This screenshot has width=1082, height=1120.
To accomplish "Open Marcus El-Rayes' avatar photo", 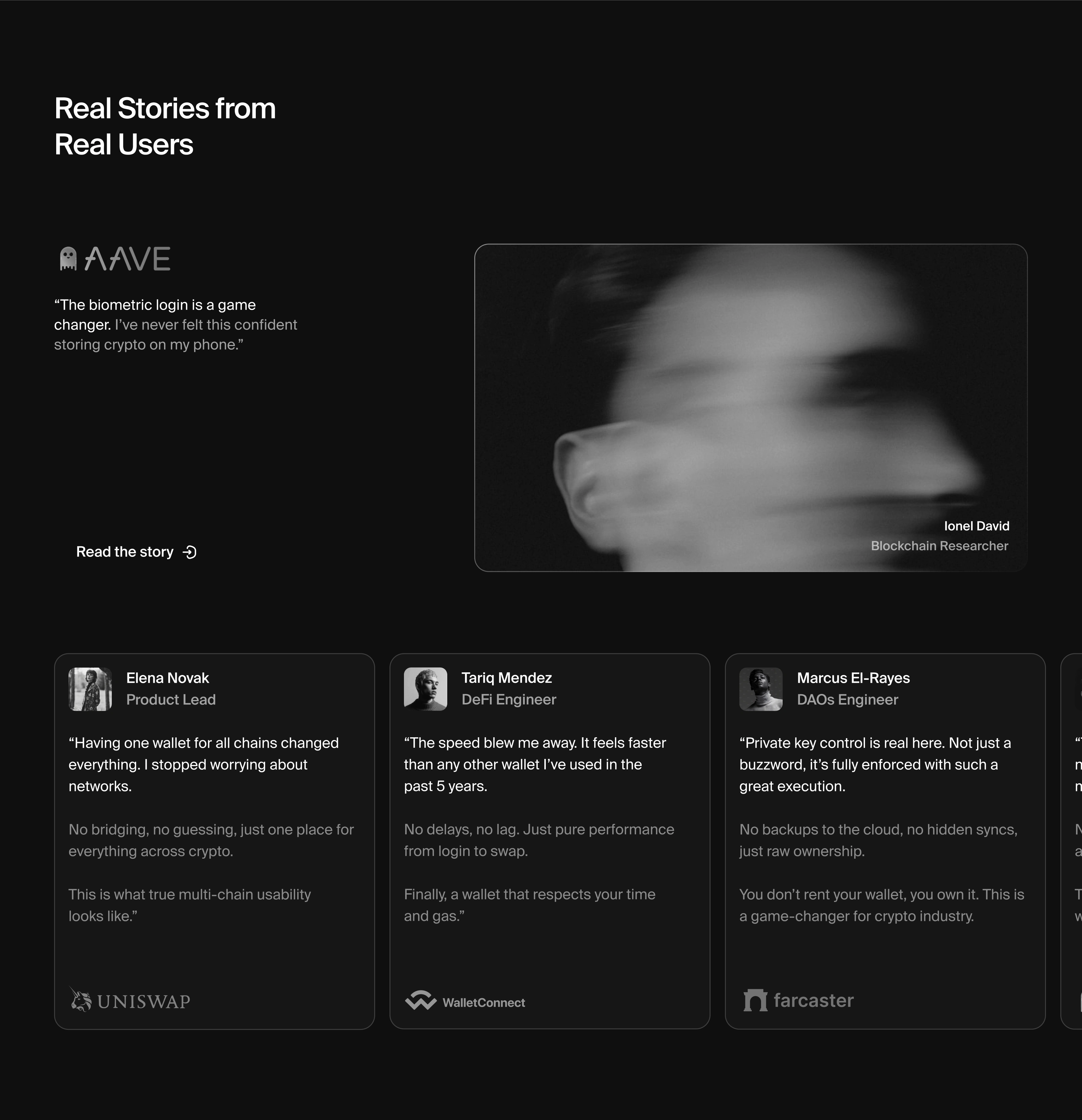I will [760, 689].
